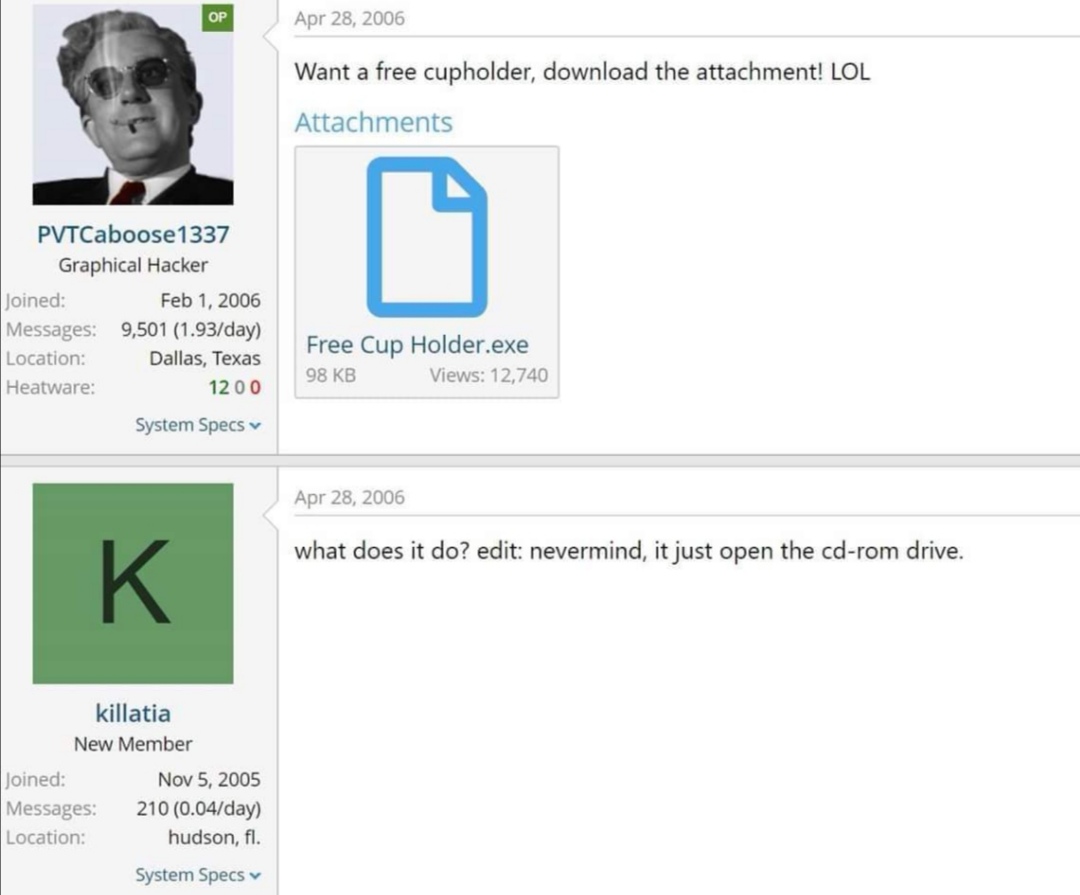Click the 98 KB attachment size text
The image size is (1080, 895).
(331, 376)
